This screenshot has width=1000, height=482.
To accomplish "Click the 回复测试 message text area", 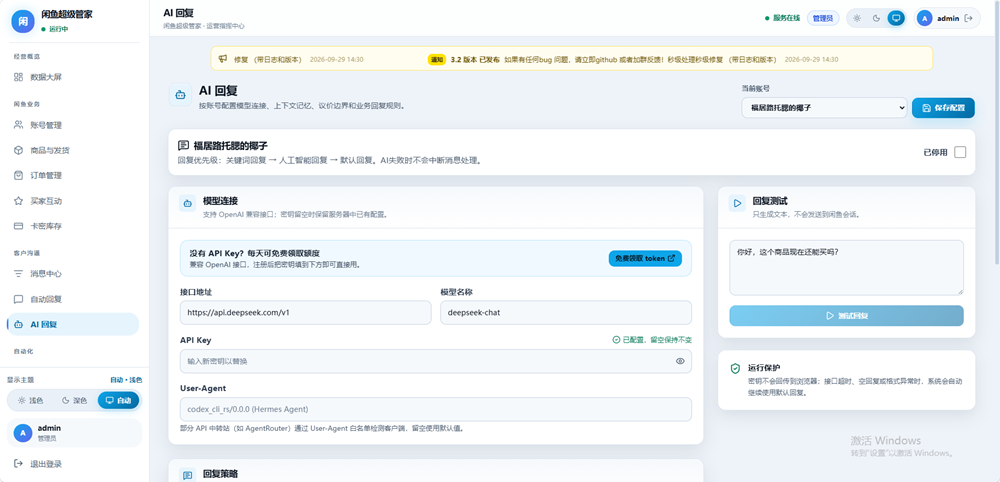I will [846, 267].
